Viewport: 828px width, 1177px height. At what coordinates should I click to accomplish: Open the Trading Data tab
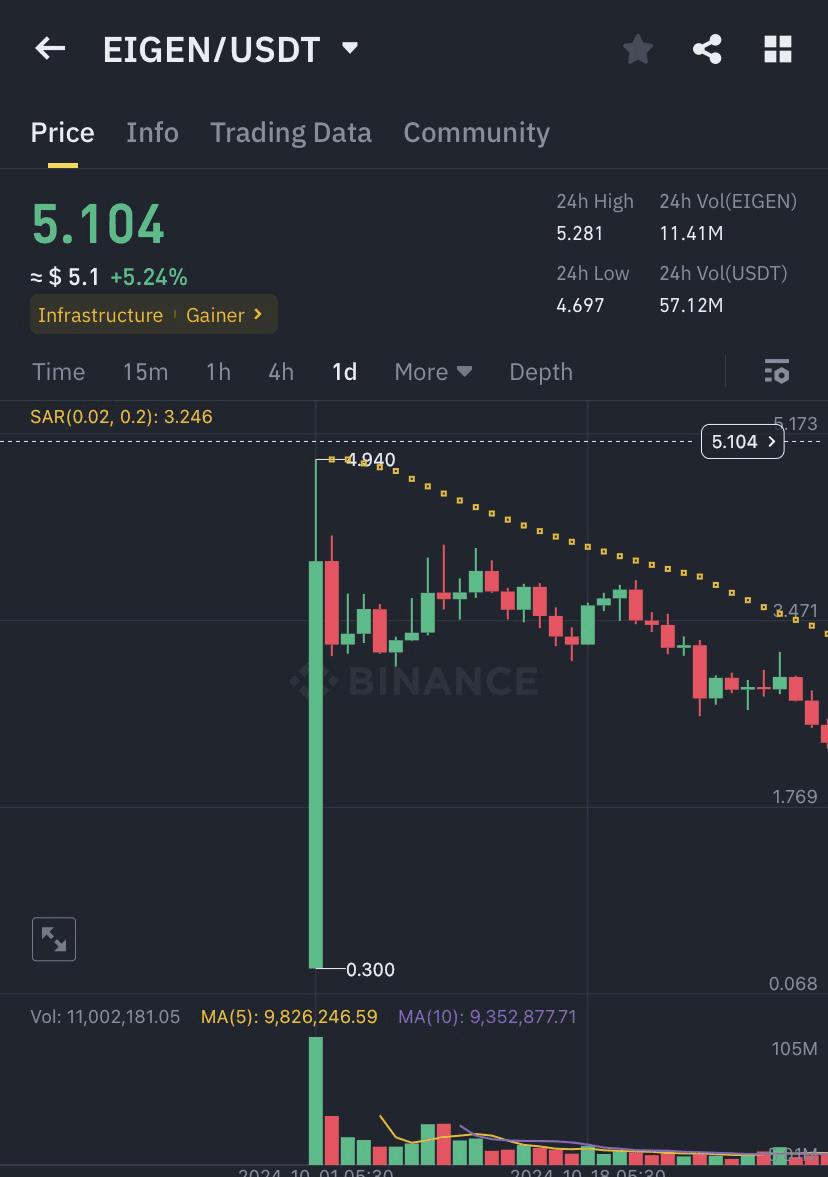click(290, 133)
